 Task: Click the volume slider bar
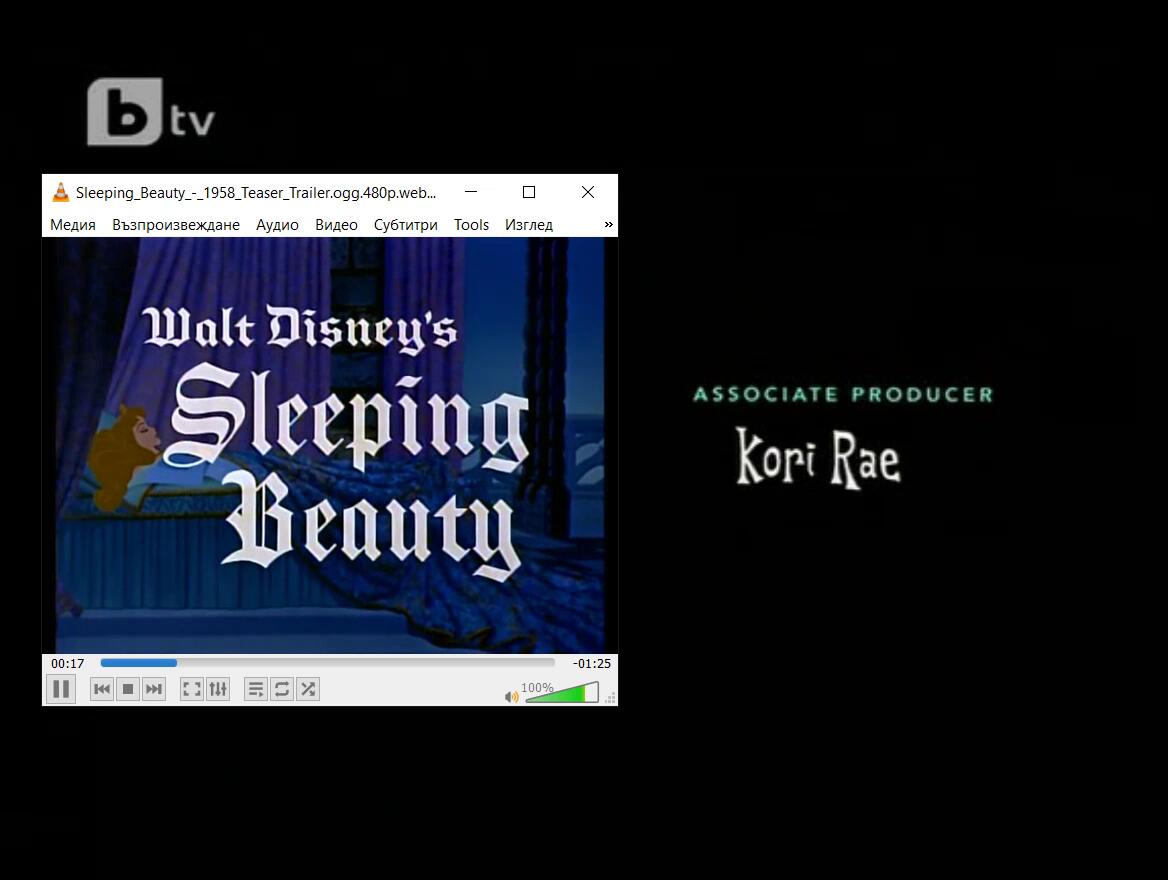pos(561,693)
